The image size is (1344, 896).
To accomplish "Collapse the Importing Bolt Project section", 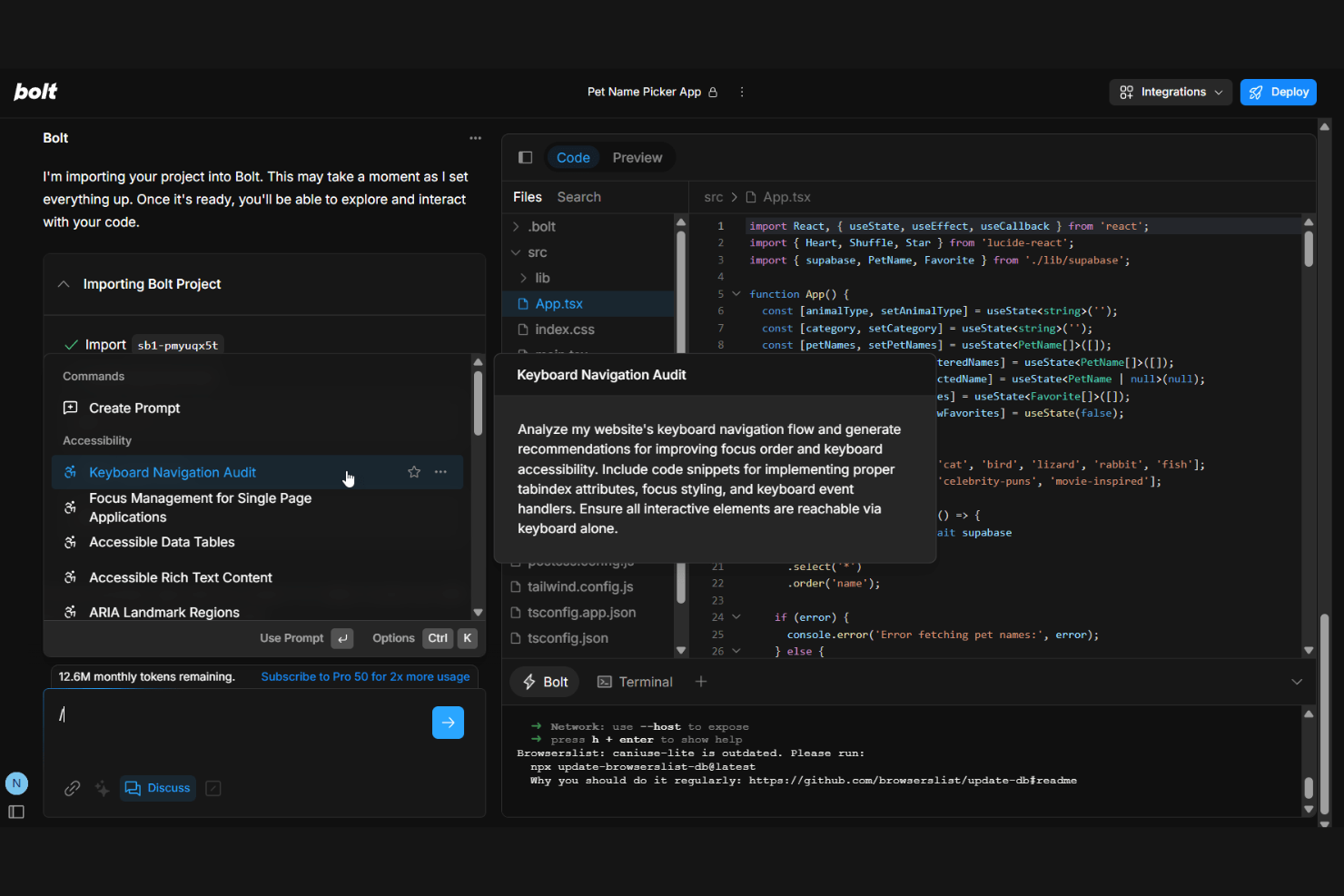I will (x=64, y=284).
